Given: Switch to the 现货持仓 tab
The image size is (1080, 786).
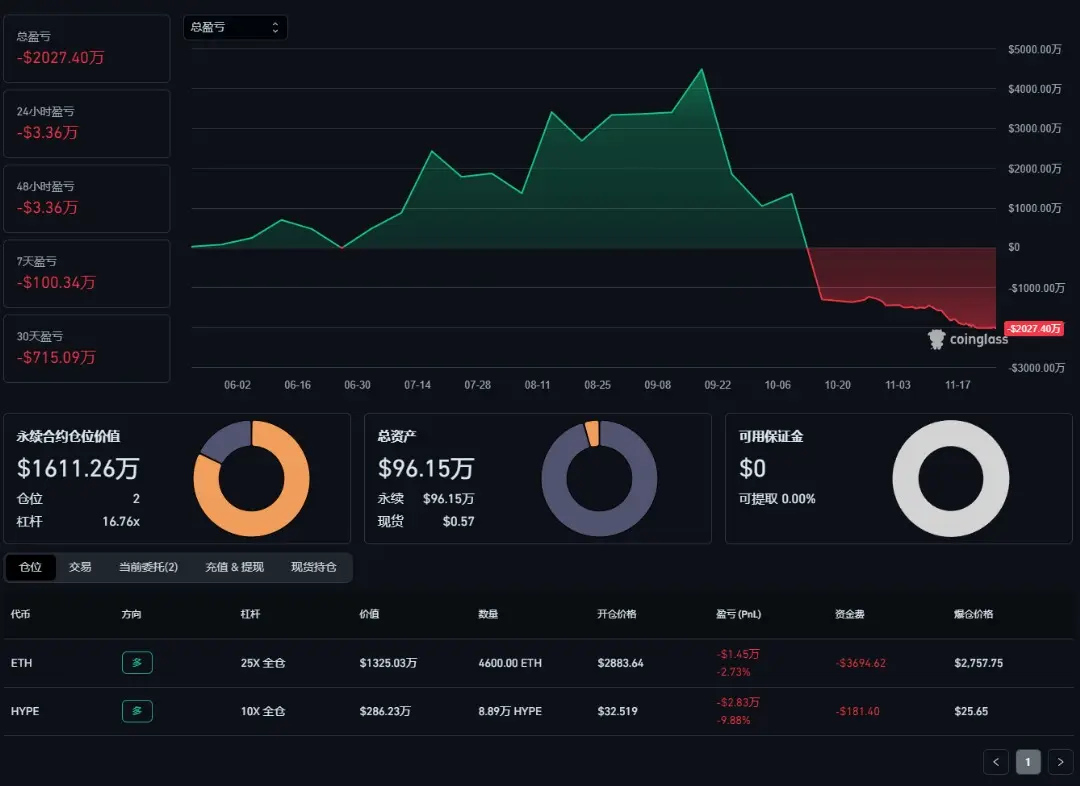Looking at the screenshot, I should tap(313, 567).
